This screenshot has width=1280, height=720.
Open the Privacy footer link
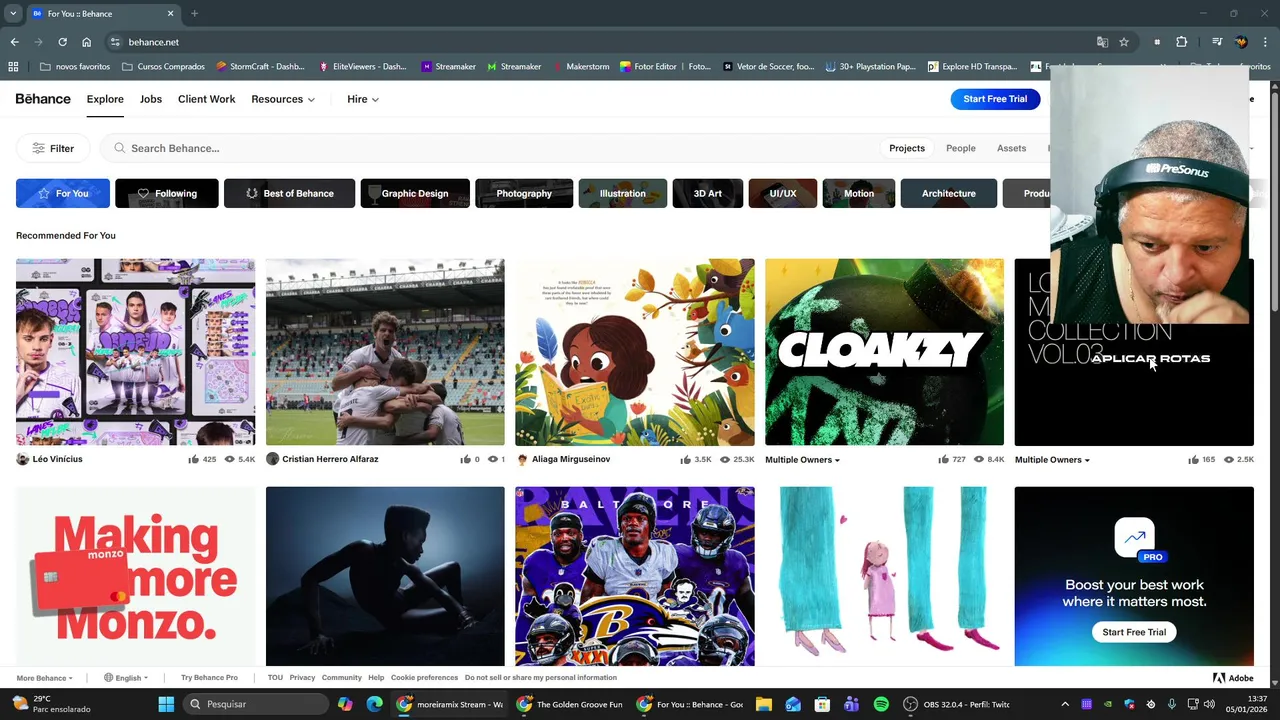pos(302,678)
